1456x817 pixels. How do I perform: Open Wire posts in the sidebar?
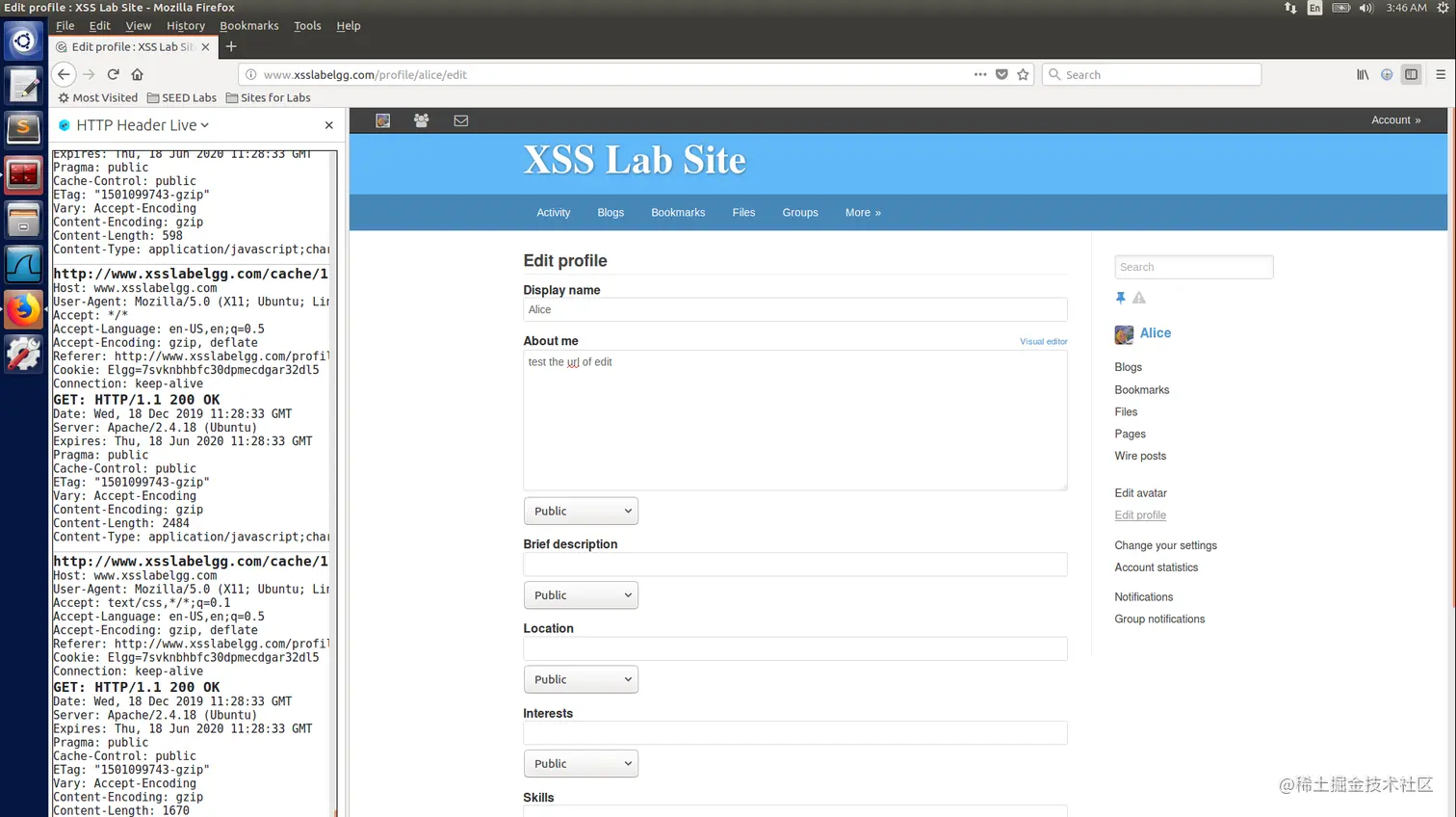1140,457
